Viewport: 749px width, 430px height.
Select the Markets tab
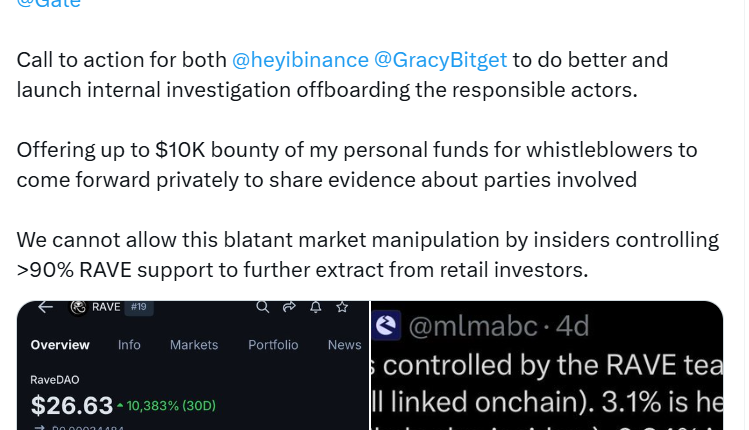click(194, 345)
